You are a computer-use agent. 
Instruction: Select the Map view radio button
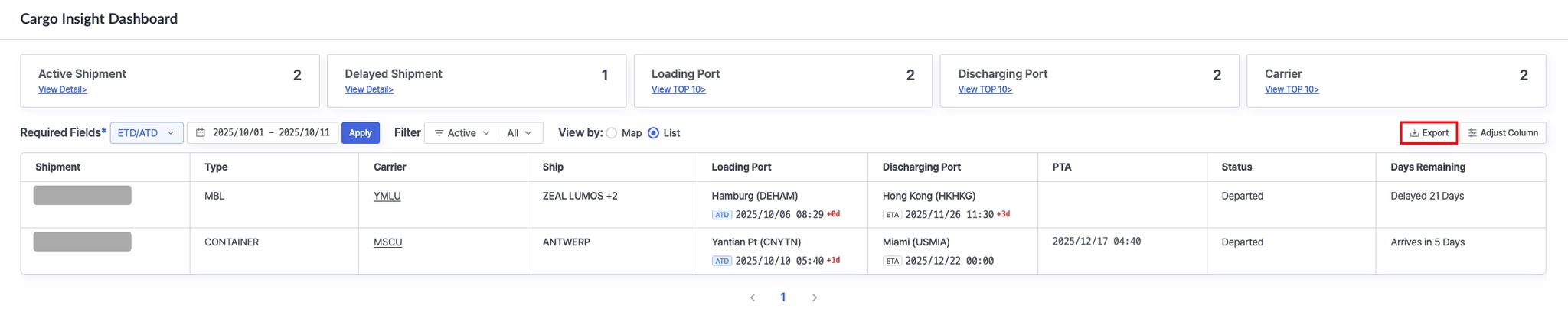(x=612, y=133)
